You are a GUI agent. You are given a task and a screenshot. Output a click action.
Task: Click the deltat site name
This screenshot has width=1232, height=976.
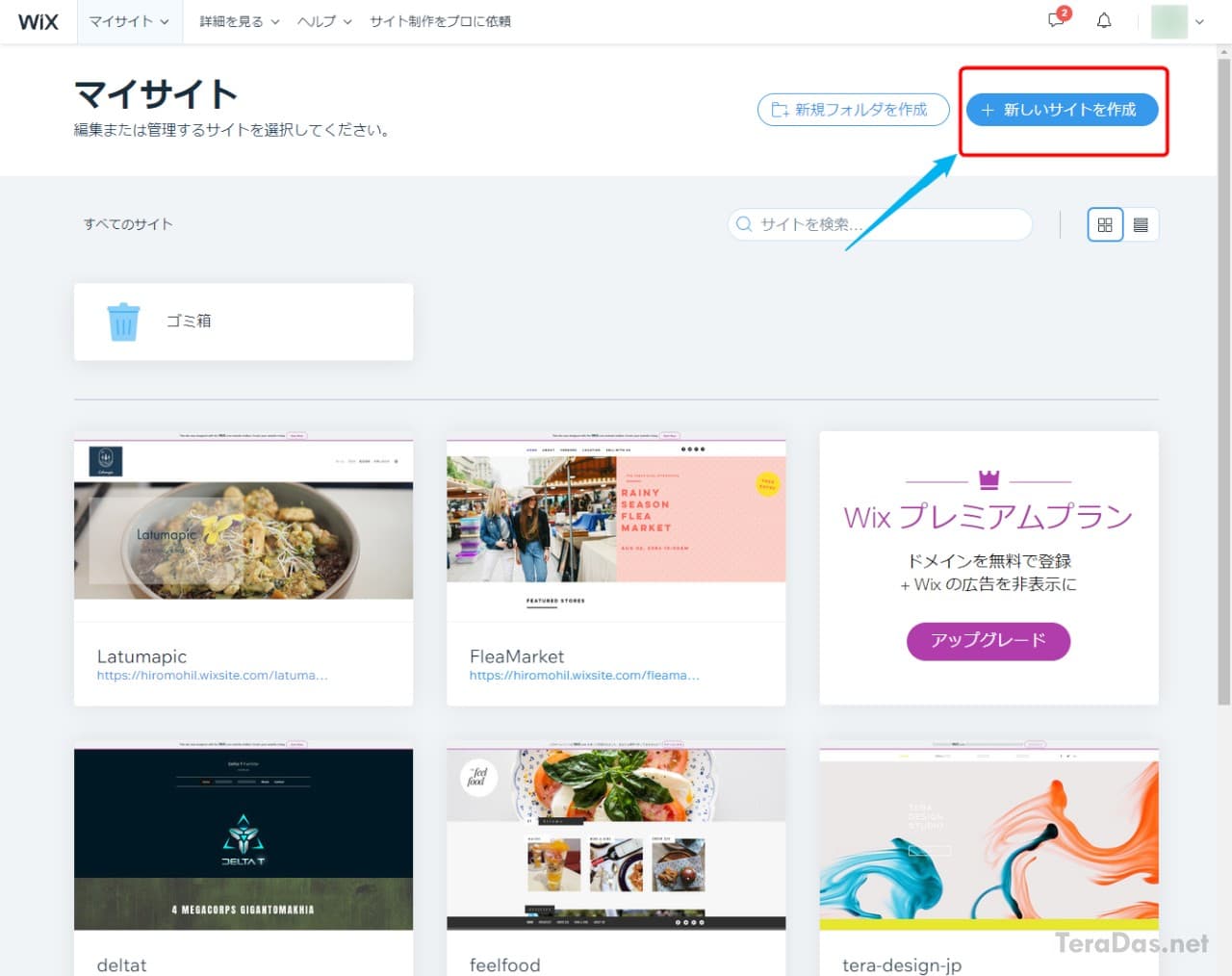click(122, 964)
